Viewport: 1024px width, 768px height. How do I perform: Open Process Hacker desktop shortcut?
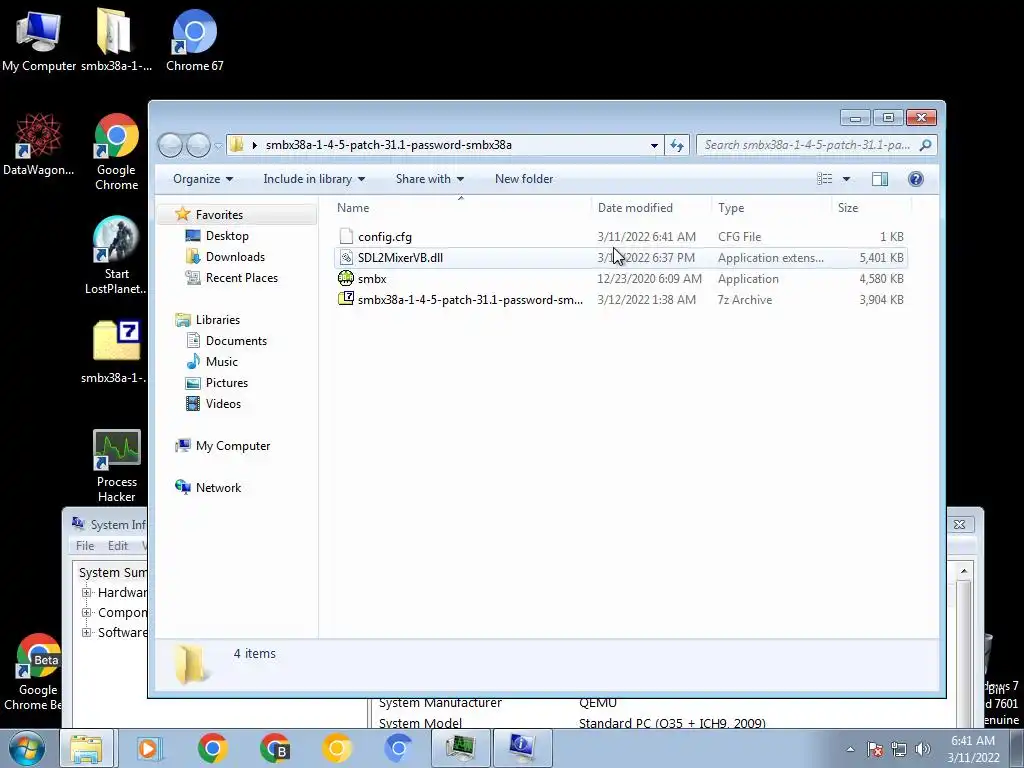pyautogui.click(x=116, y=466)
